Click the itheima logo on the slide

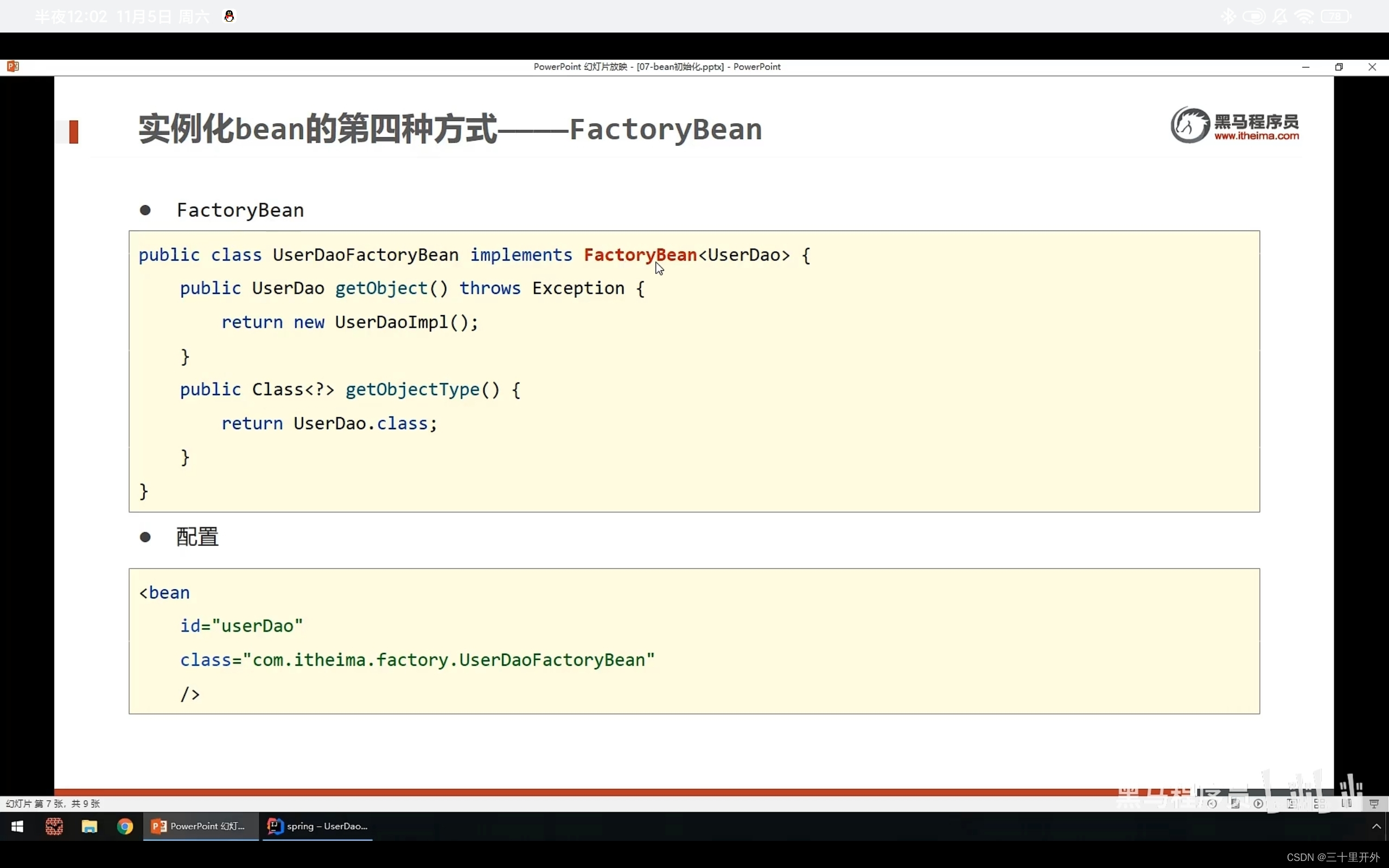tap(1234, 125)
